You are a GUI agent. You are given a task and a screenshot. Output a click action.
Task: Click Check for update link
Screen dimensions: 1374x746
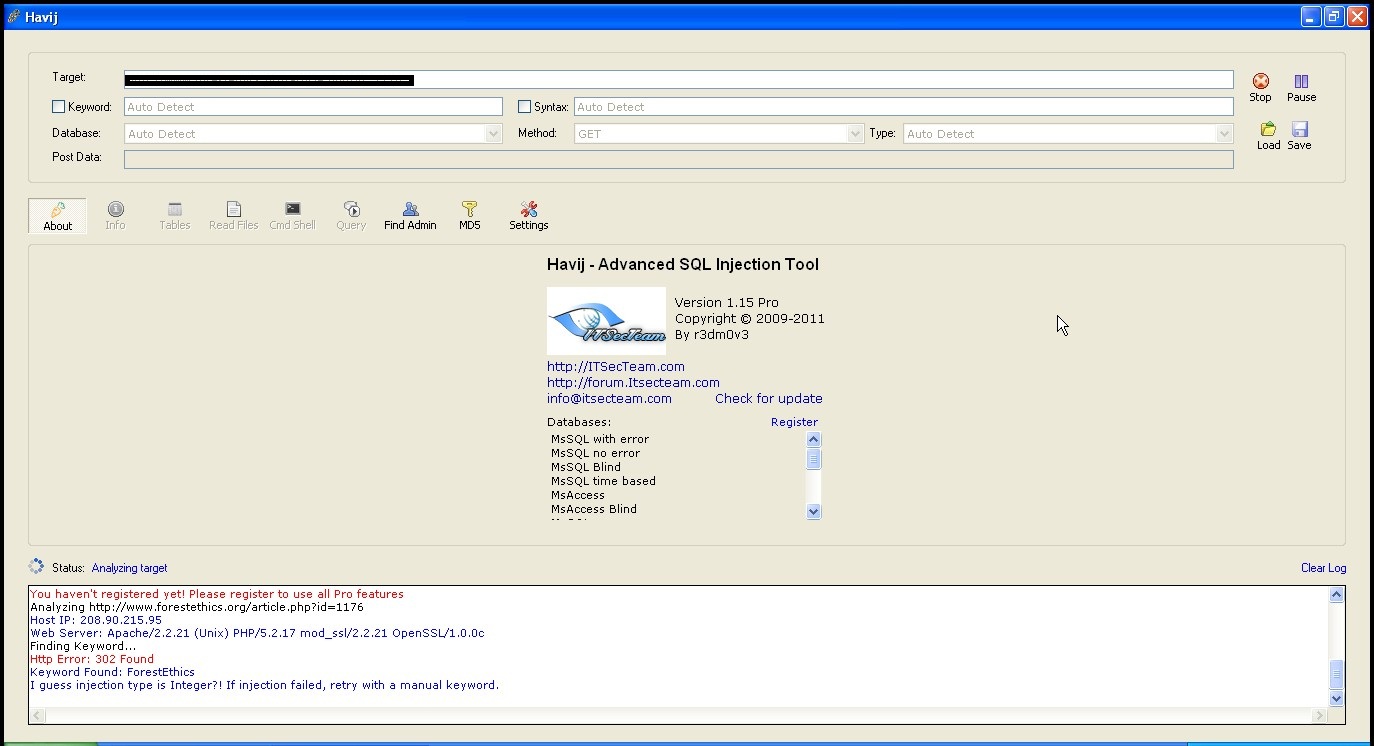[769, 399]
